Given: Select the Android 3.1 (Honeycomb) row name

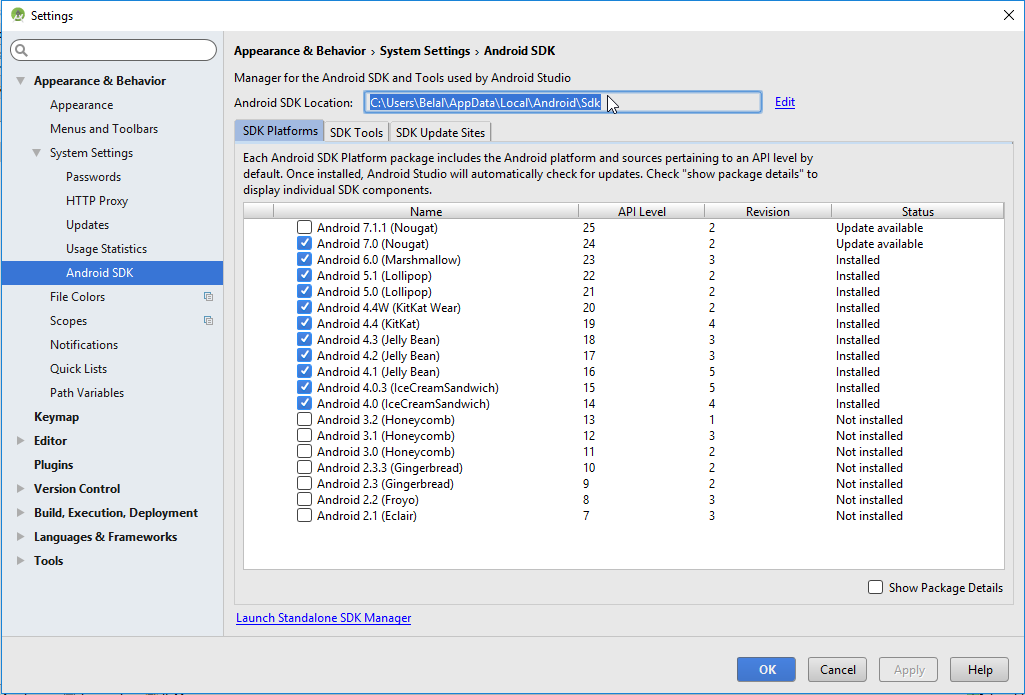Looking at the screenshot, I should (x=386, y=435).
